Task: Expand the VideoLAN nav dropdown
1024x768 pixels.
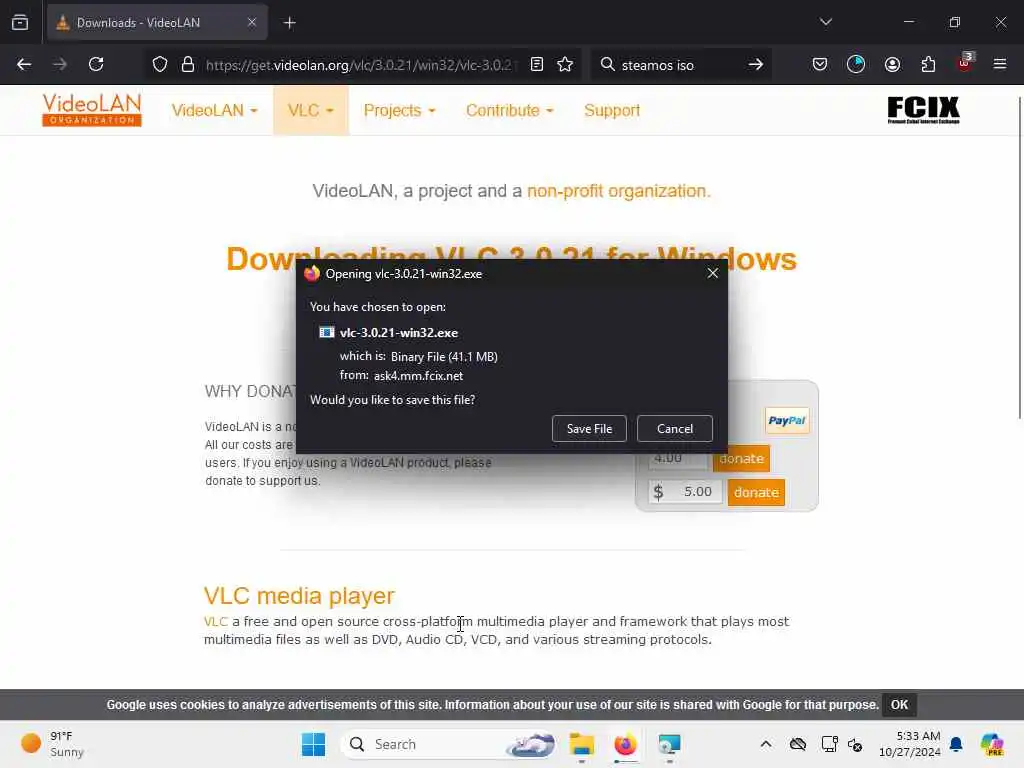Action: (214, 110)
